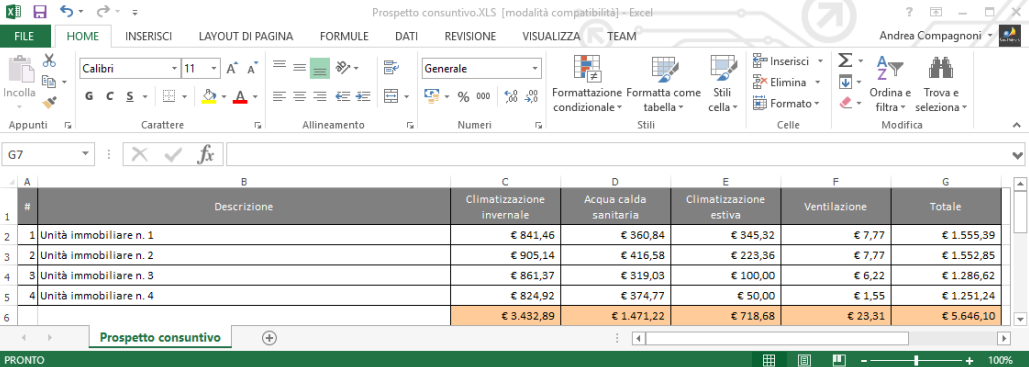Click the G7 Name Box field
This screenshot has width=1029, height=367.
(41, 155)
